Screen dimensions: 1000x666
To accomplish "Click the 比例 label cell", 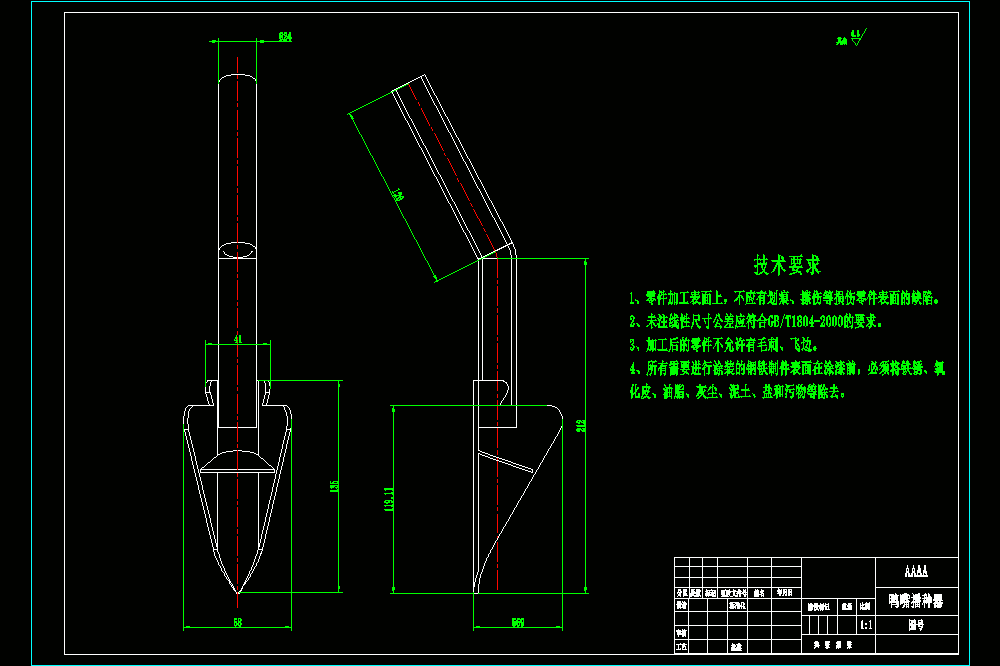I will point(865,607).
